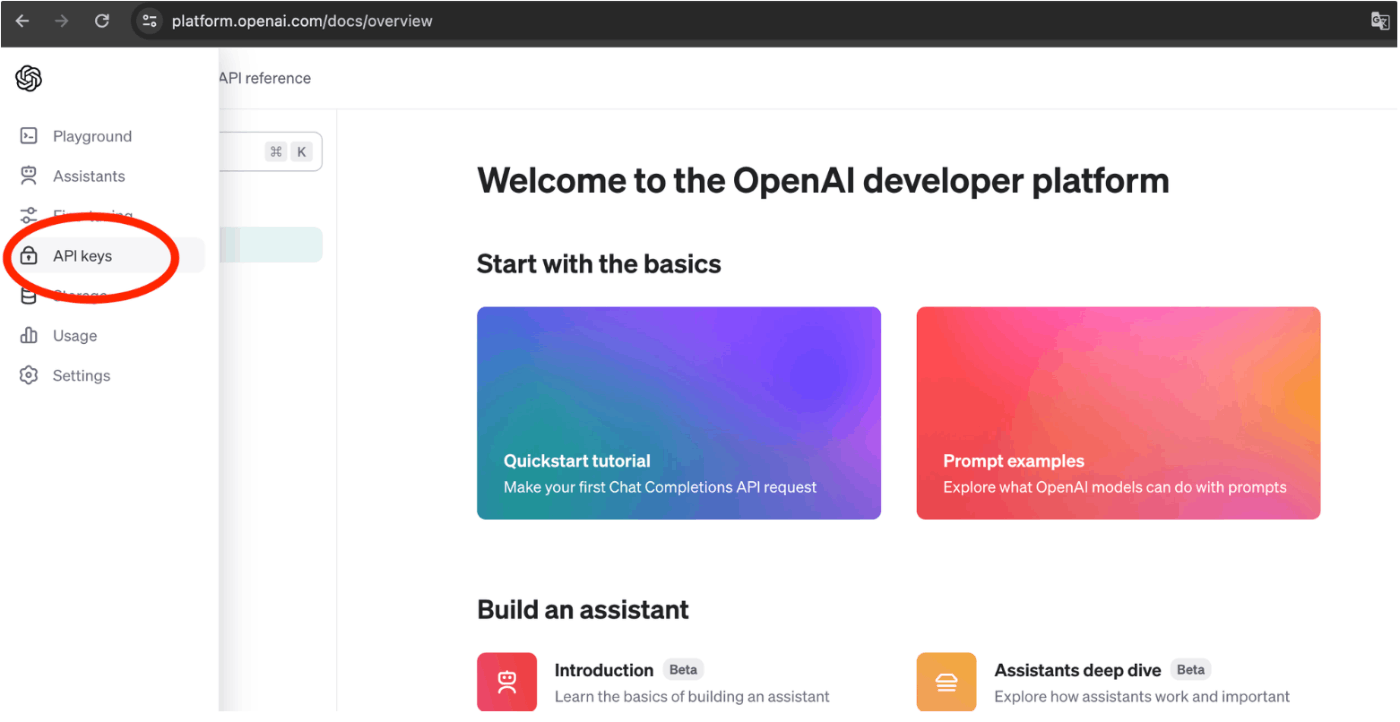Click the Welcome to OpenAI developer platform heading

click(x=823, y=181)
